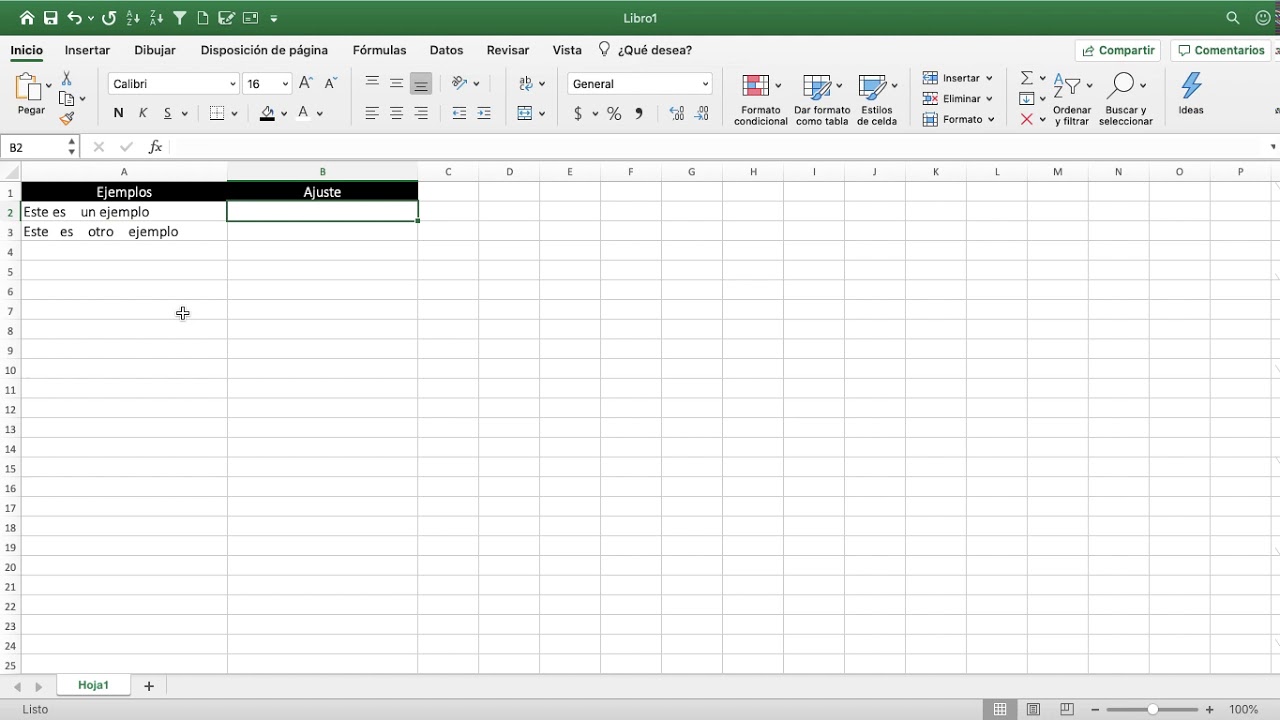The height and width of the screenshot is (720, 1280).
Task: Switch to the Insertar tab
Action: pos(87,50)
